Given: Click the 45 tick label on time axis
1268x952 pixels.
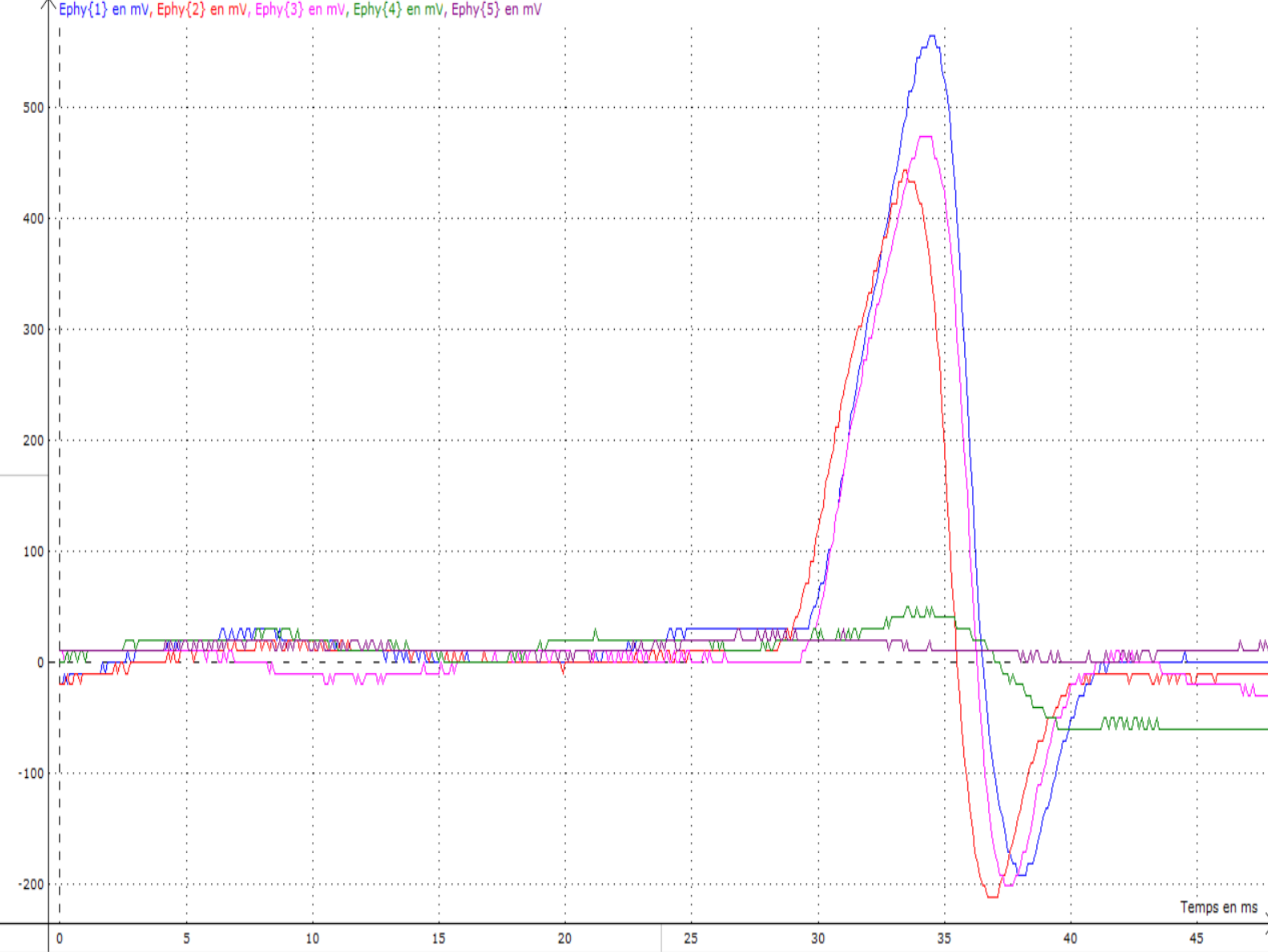Looking at the screenshot, I should click(1196, 939).
